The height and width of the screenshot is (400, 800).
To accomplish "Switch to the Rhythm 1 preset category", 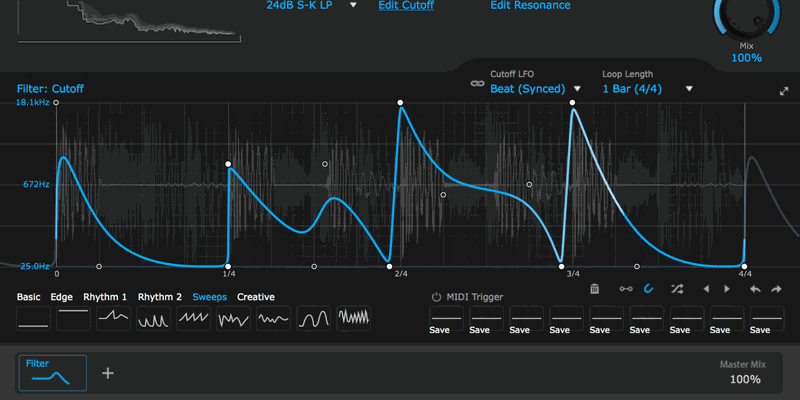I will [x=105, y=297].
